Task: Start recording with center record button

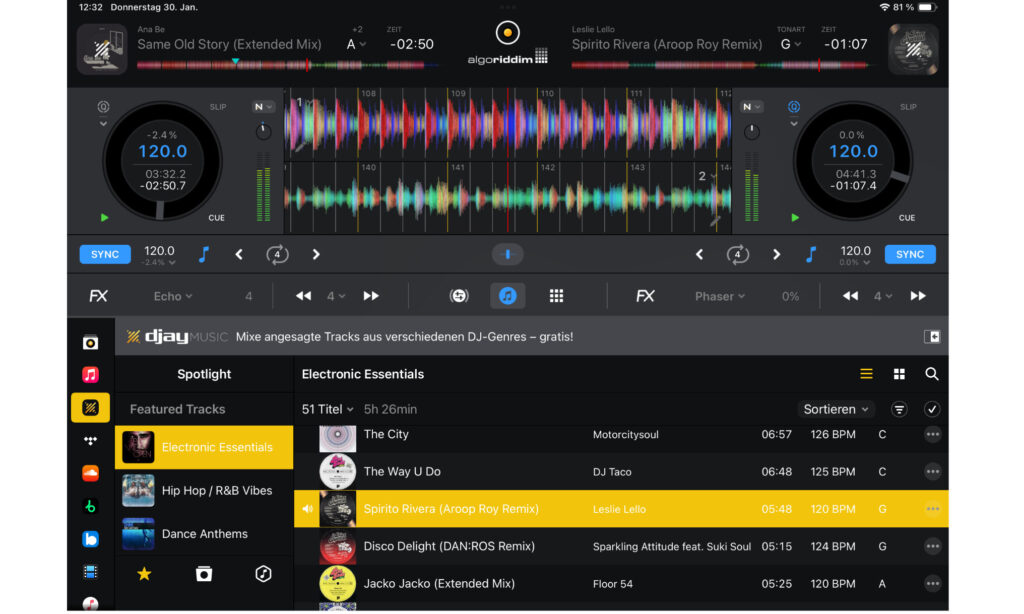Action: point(507,33)
